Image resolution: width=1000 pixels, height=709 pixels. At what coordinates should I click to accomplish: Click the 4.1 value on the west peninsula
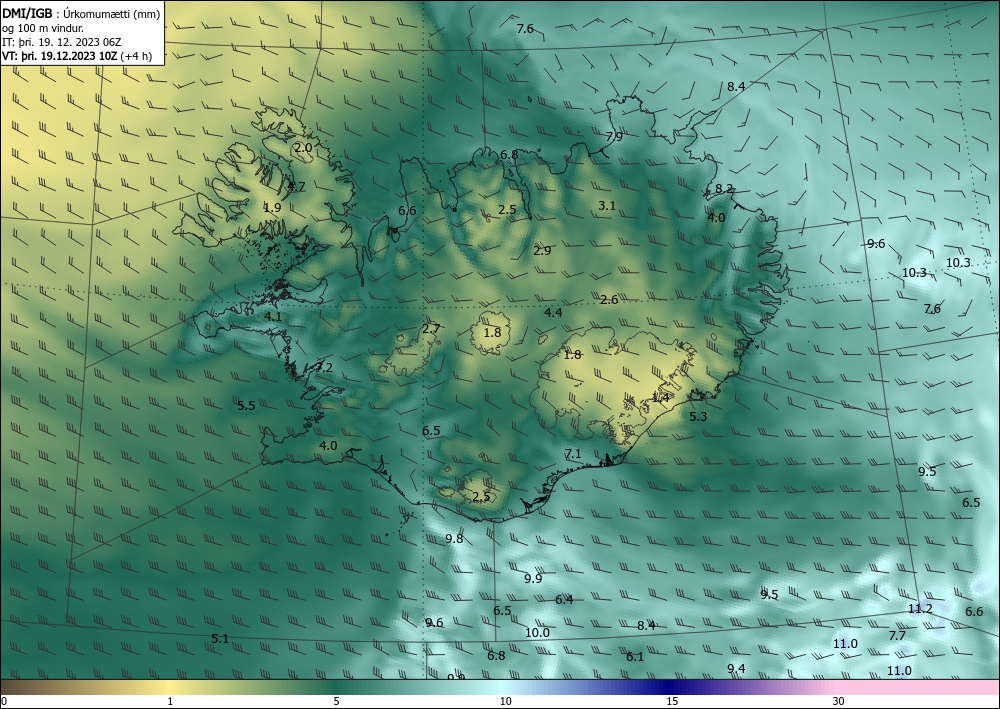pyautogui.click(x=273, y=316)
